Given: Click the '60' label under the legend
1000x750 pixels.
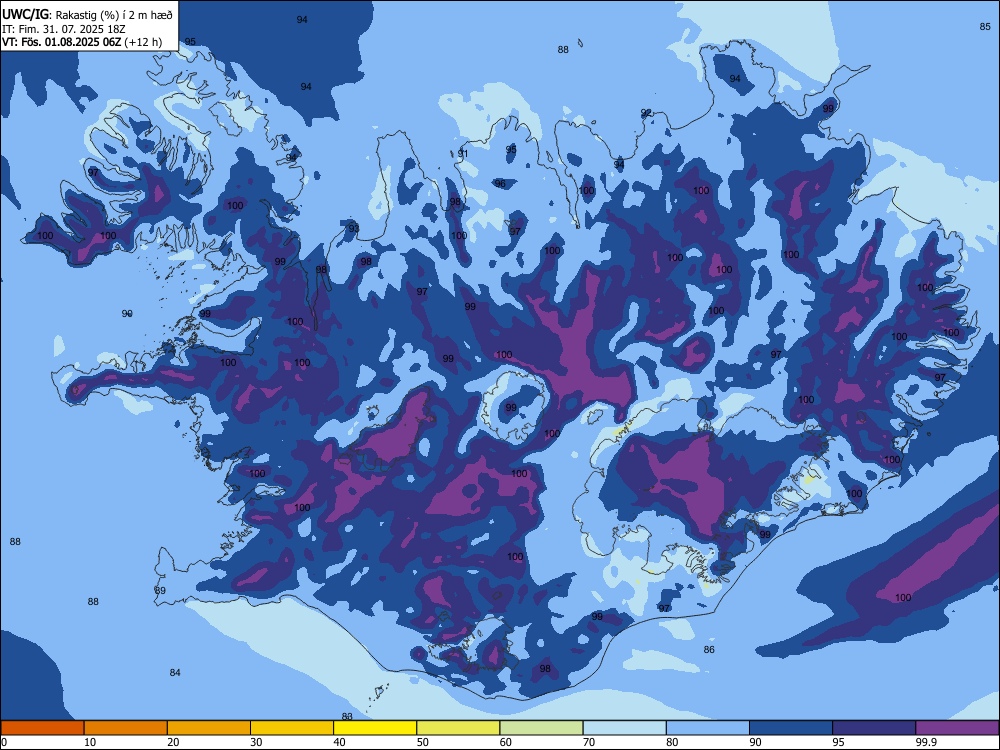Looking at the screenshot, I should point(506,742).
